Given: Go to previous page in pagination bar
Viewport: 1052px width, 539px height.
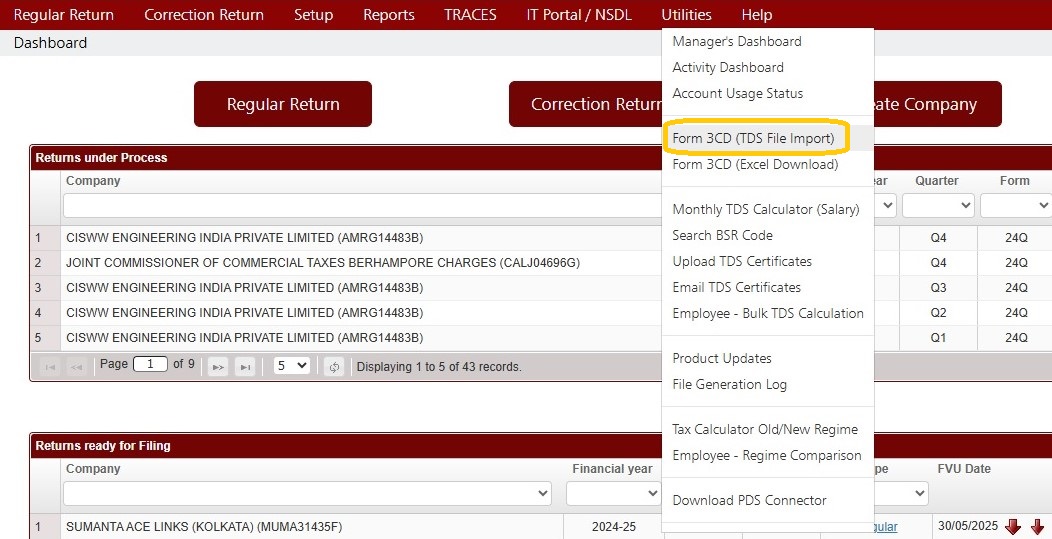Looking at the screenshot, I should pyautogui.click(x=76, y=366).
